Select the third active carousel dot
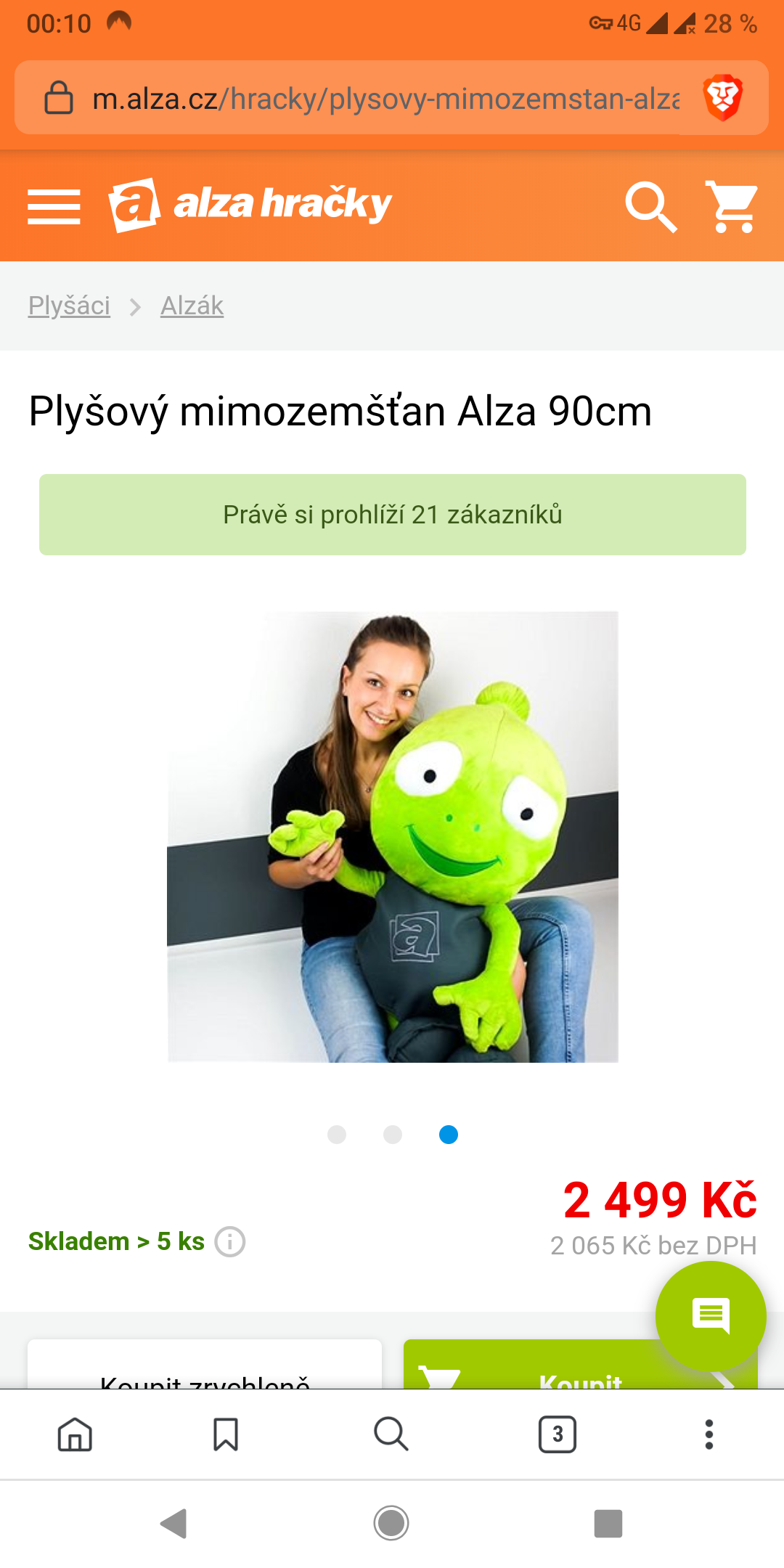Image resolution: width=784 pixels, height=1568 pixels. coord(449,1135)
